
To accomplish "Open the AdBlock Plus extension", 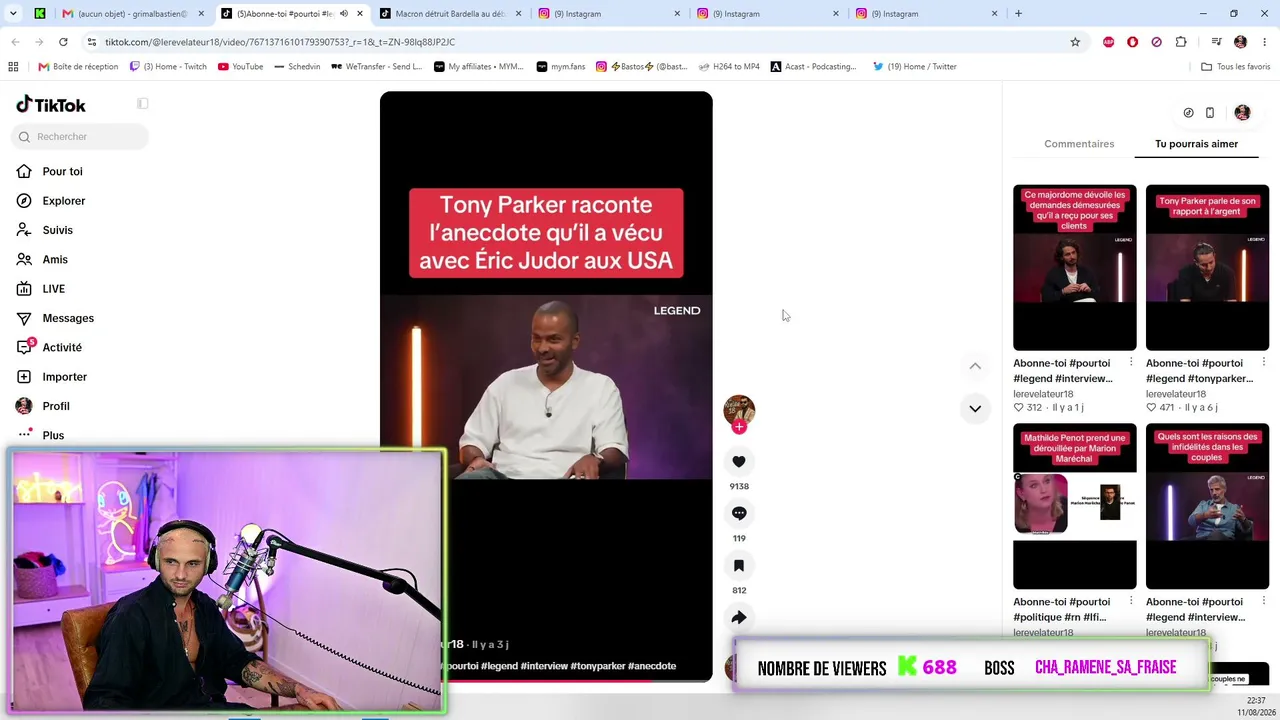I will [1108, 42].
